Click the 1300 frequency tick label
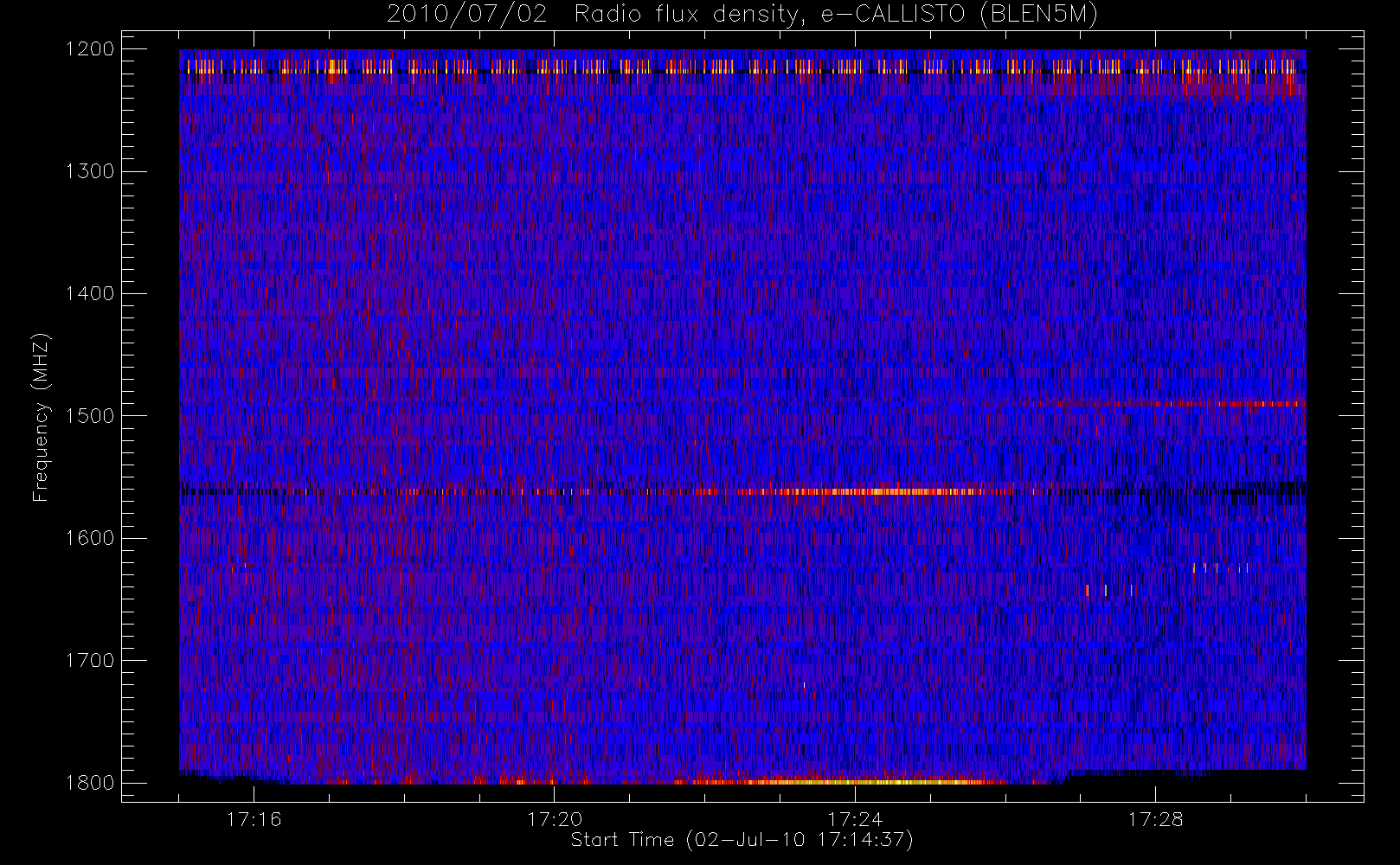Screen dimensions: 1400x865 pyautogui.click(x=90, y=171)
